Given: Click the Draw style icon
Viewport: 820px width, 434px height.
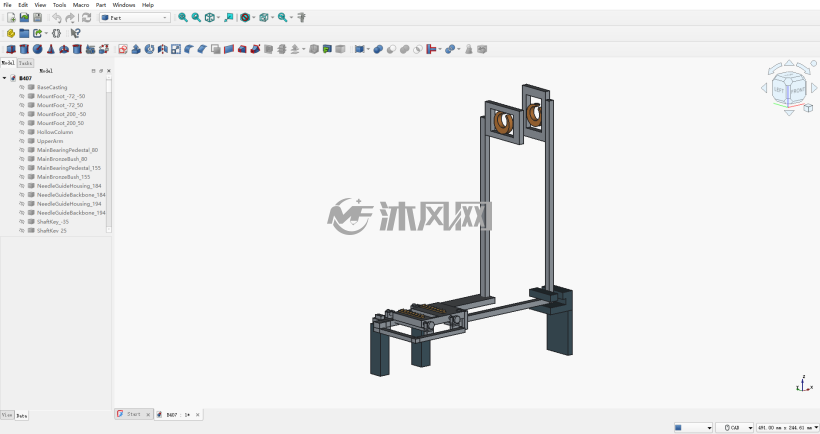Looking at the screenshot, I should (x=245, y=17).
